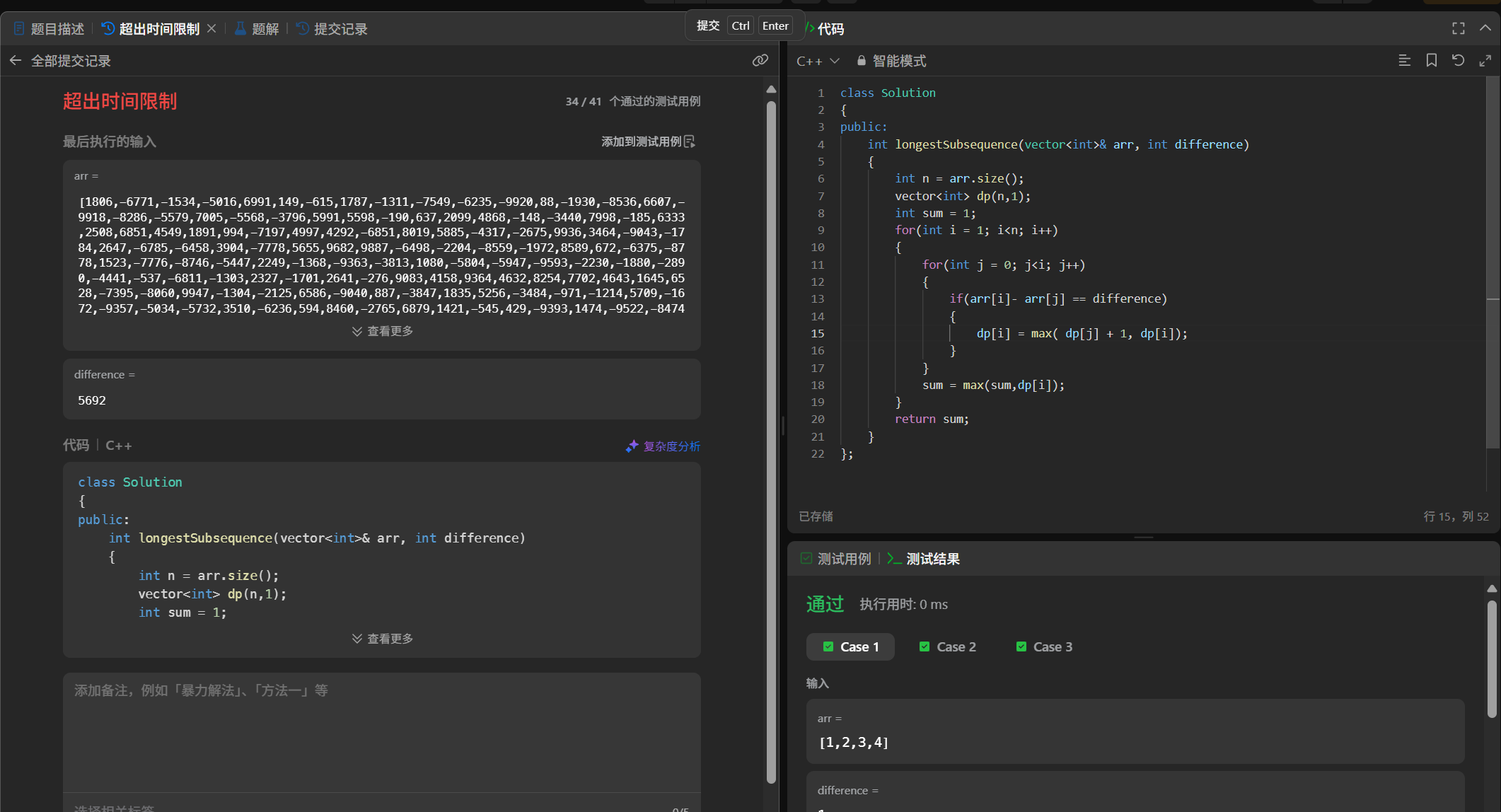1501x812 pixels.
Task: Go back with the left arrow icon
Action: click(16, 61)
